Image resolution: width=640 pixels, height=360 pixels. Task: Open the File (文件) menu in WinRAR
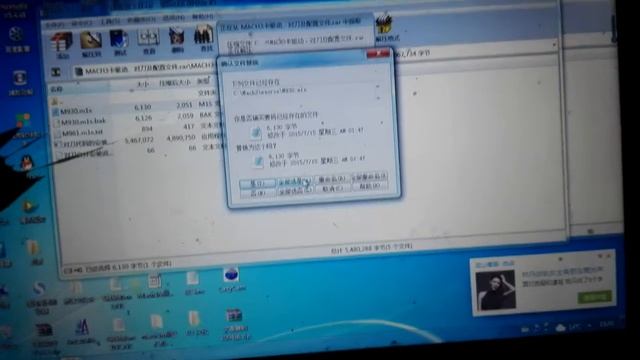pos(56,25)
